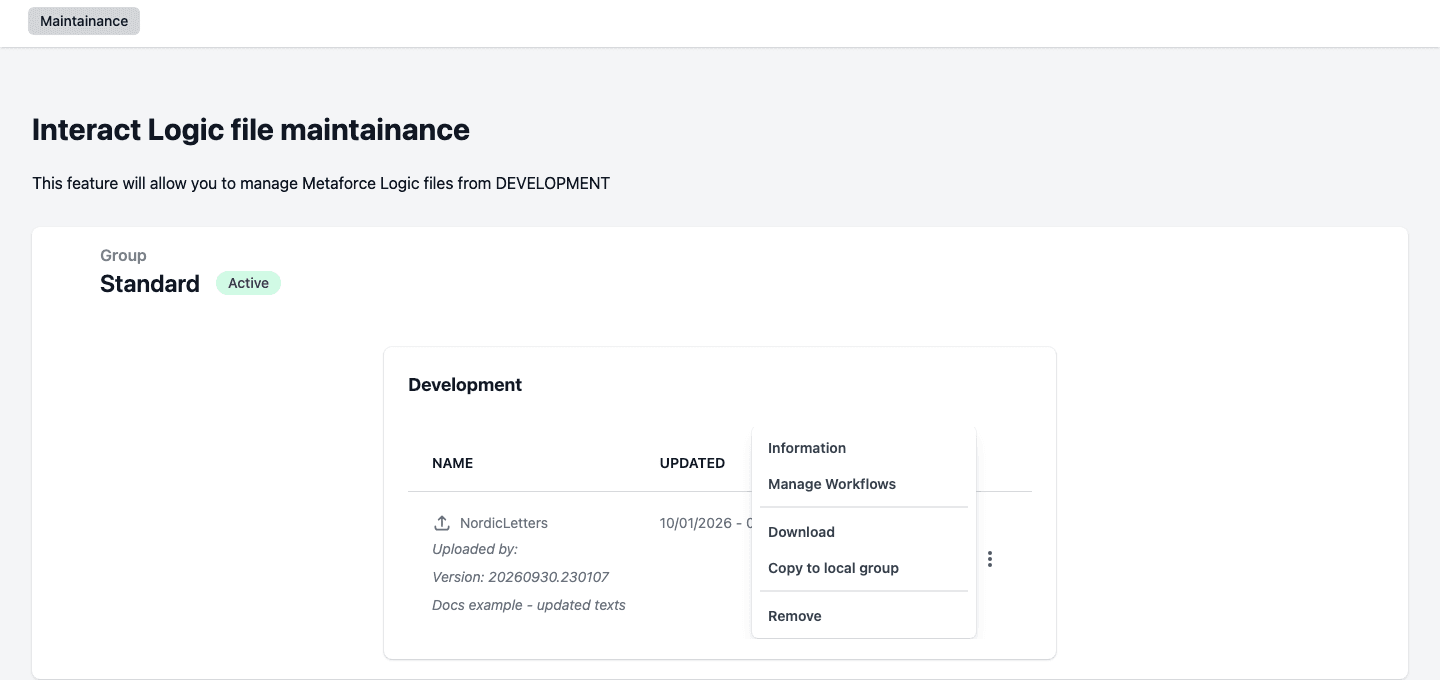Viewport: 1440px width, 680px height.
Task: Click the Uploaded by: label
Action: pyautogui.click(x=475, y=549)
